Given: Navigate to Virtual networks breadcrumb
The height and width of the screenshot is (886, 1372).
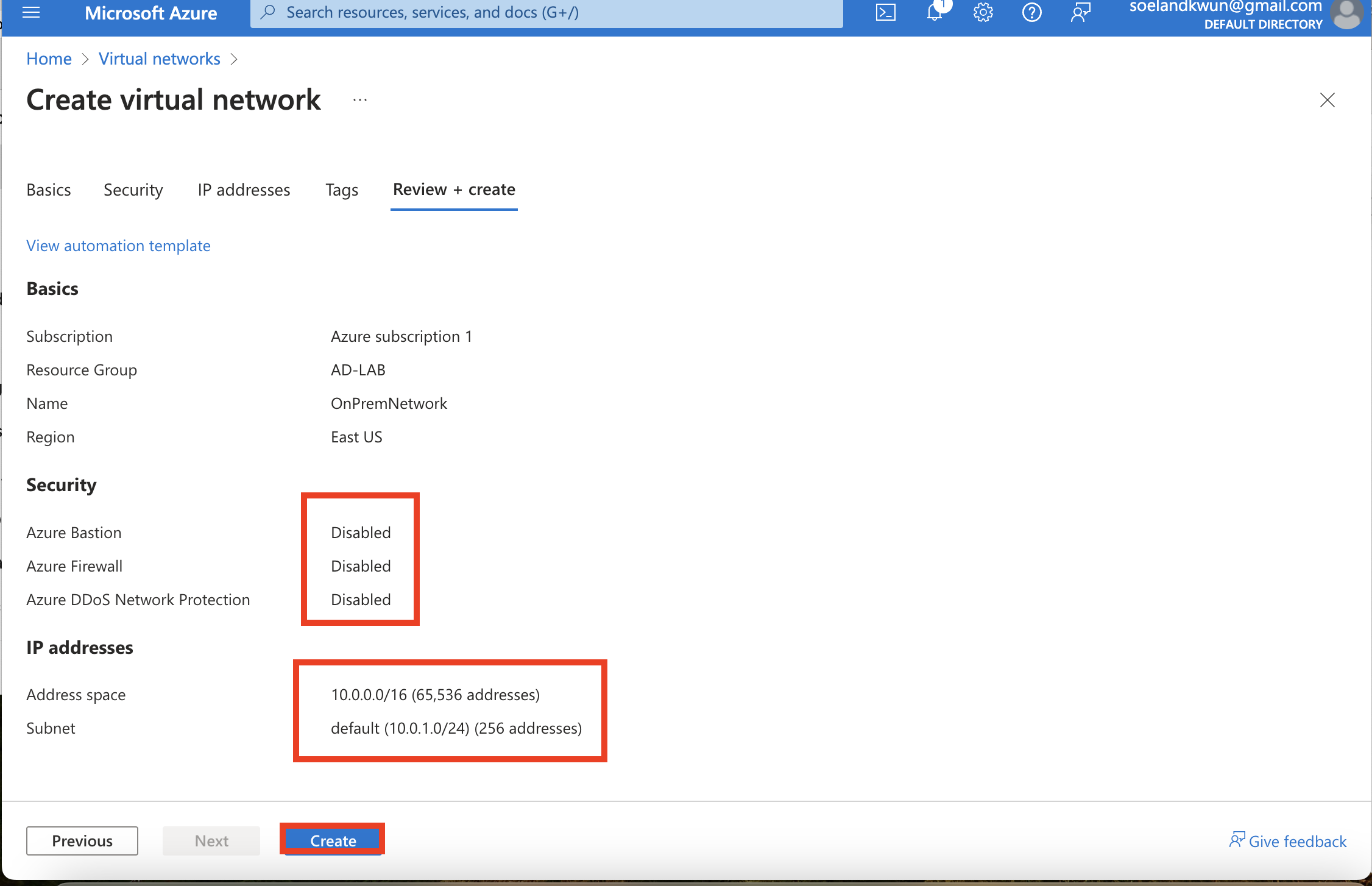Looking at the screenshot, I should 160,58.
